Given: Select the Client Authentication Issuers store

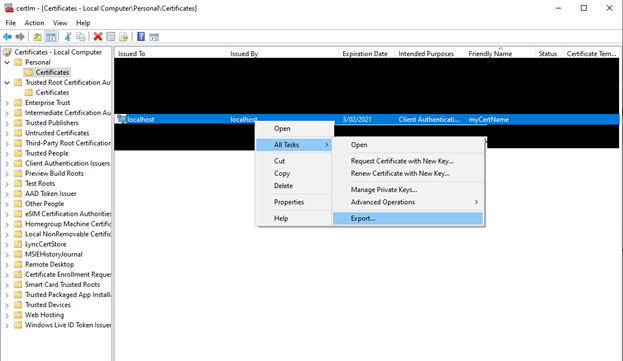Looking at the screenshot, I should pyautogui.click(x=68, y=163).
